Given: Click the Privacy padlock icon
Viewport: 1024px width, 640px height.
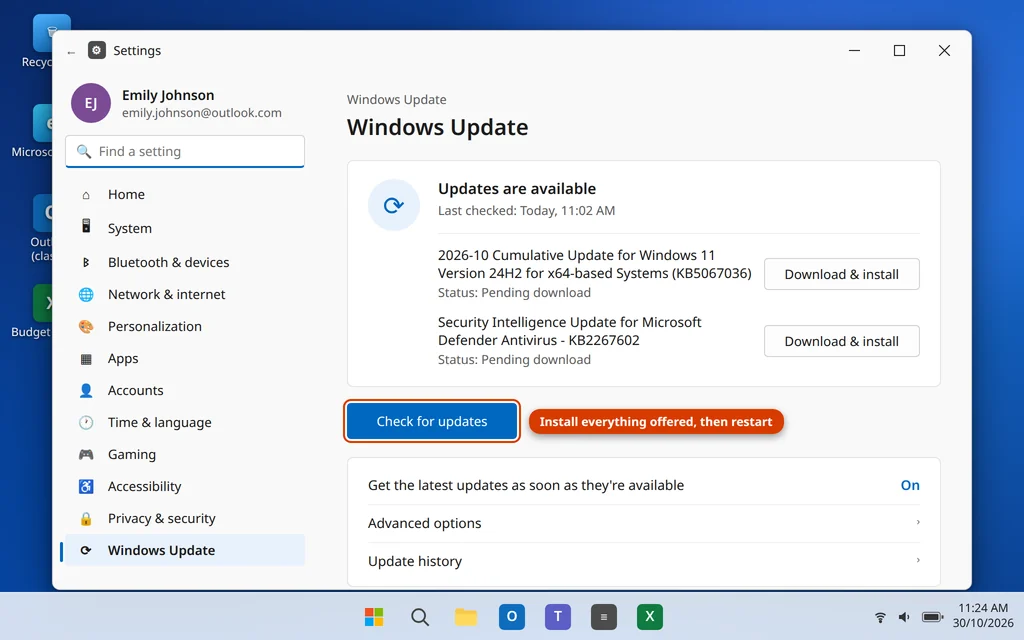Looking at the screenshot, I should click(x=86, y=519).
